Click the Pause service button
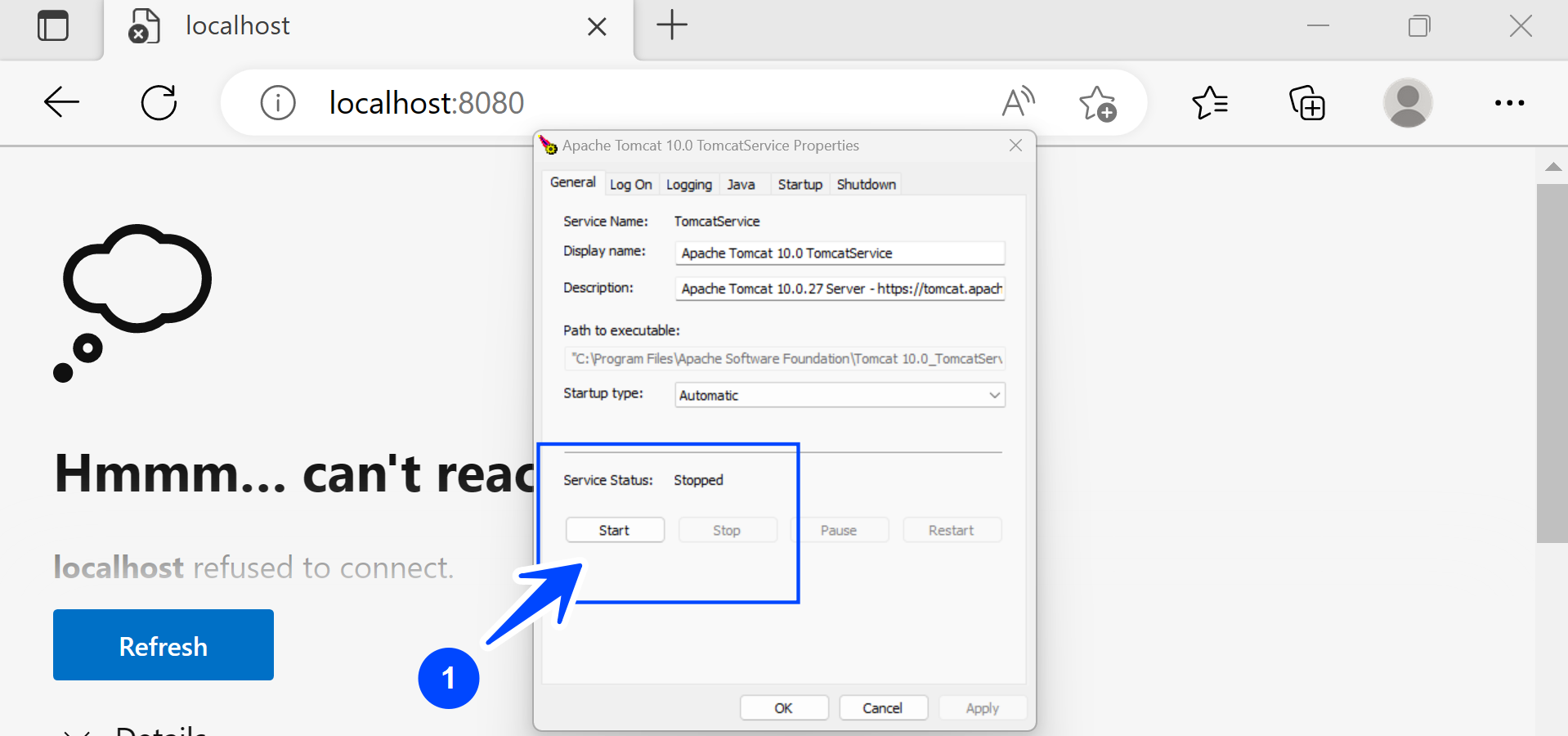 (839, 530)
